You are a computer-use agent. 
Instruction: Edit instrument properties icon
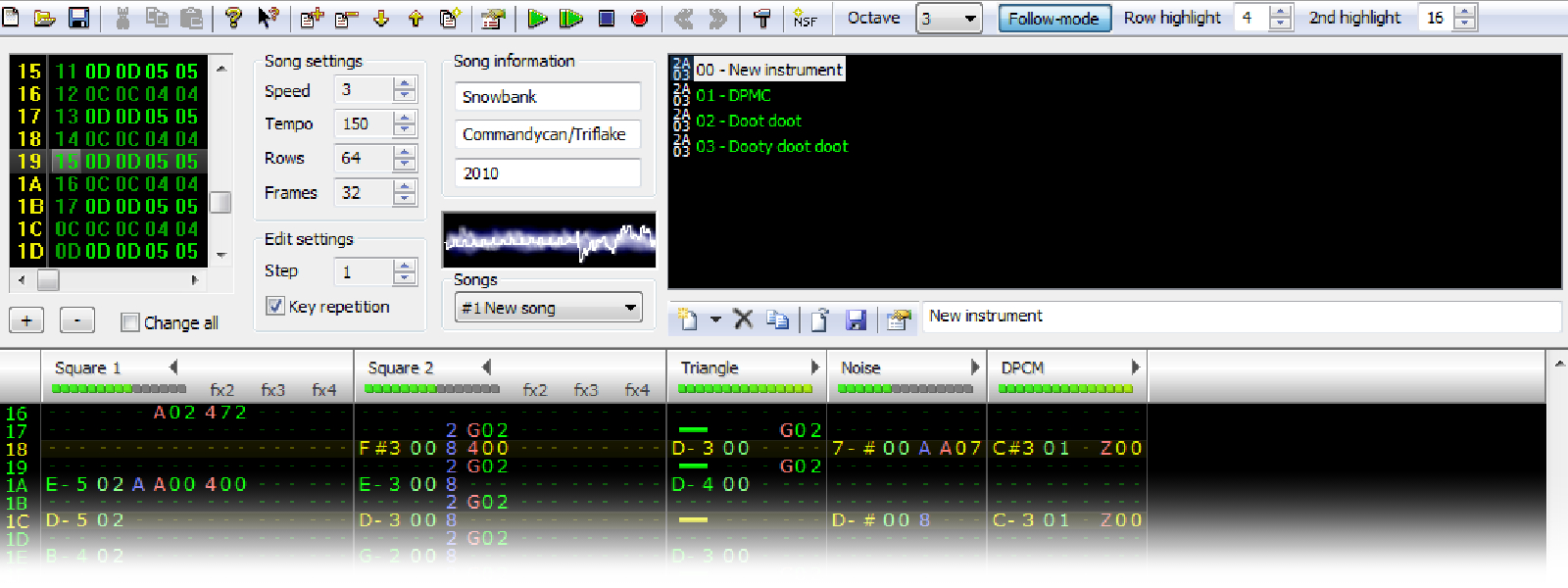click(898, 319)
